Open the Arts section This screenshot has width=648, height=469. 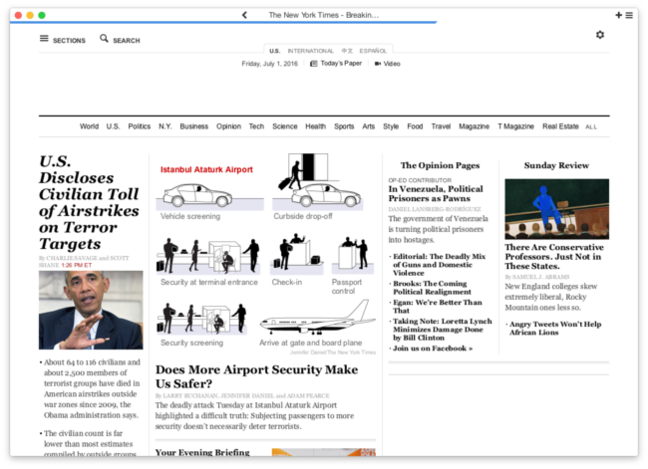click(x=369, y=126)
